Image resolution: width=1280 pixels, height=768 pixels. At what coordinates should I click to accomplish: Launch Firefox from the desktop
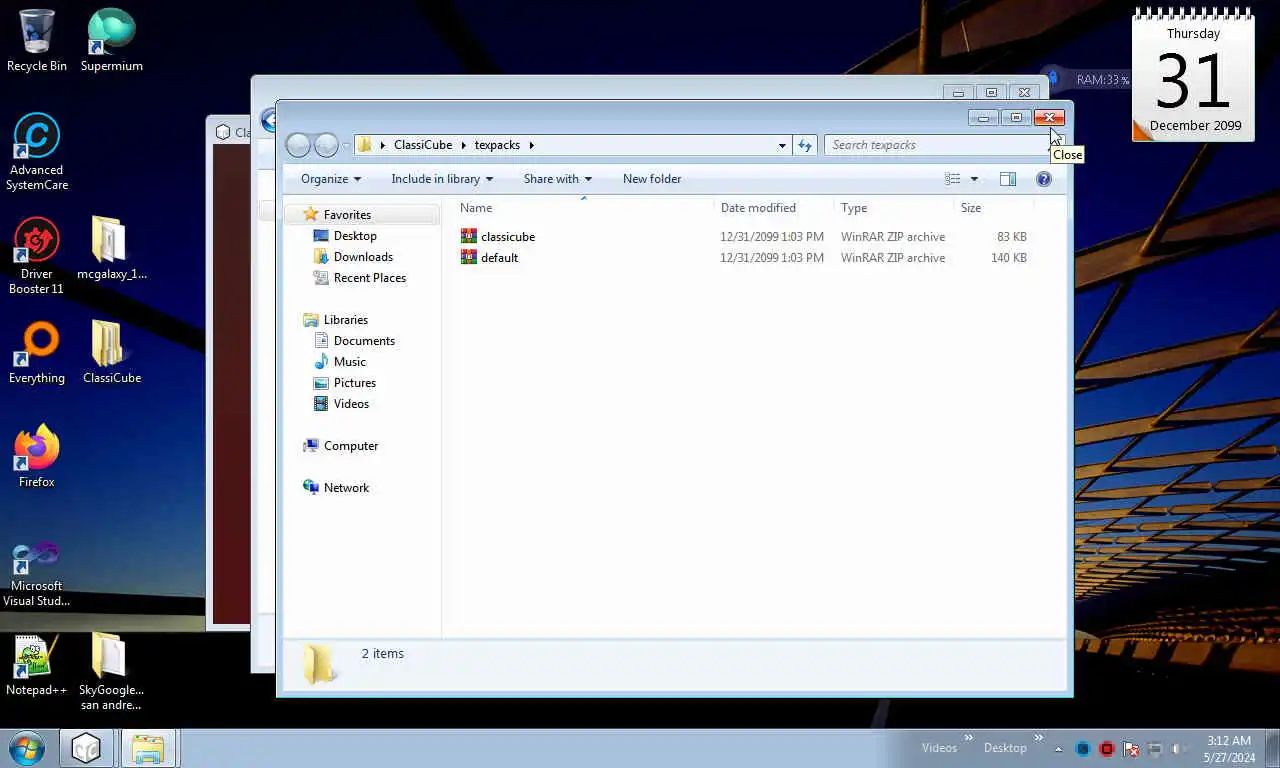[37, 456]
